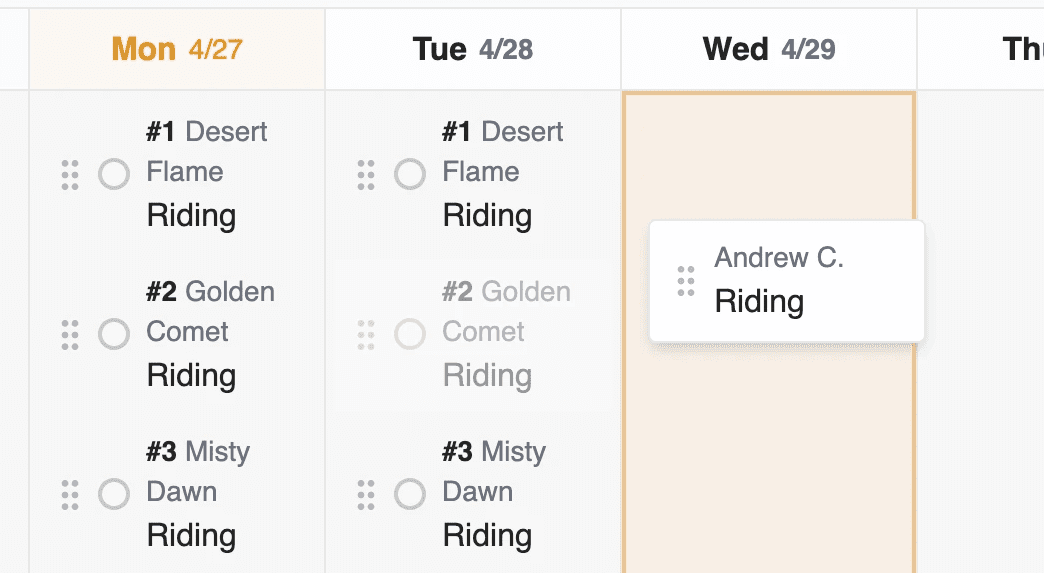Image resolution: width=1044 pixels, height=573 pixels.
Task: Mark Monday #3 Misty Dawn complete
Action: coord(114,494)
